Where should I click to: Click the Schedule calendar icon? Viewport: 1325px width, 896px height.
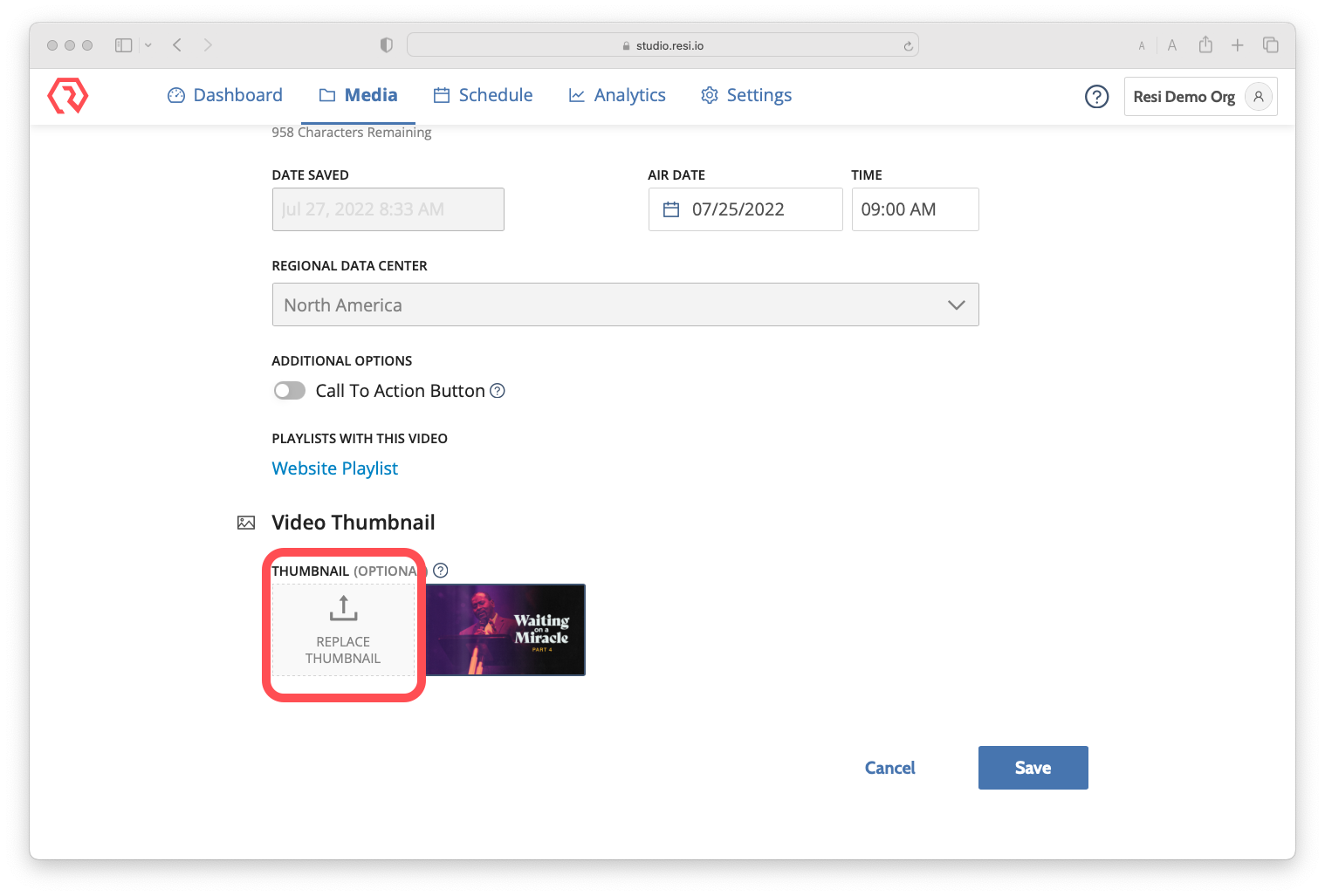point(442,94)
